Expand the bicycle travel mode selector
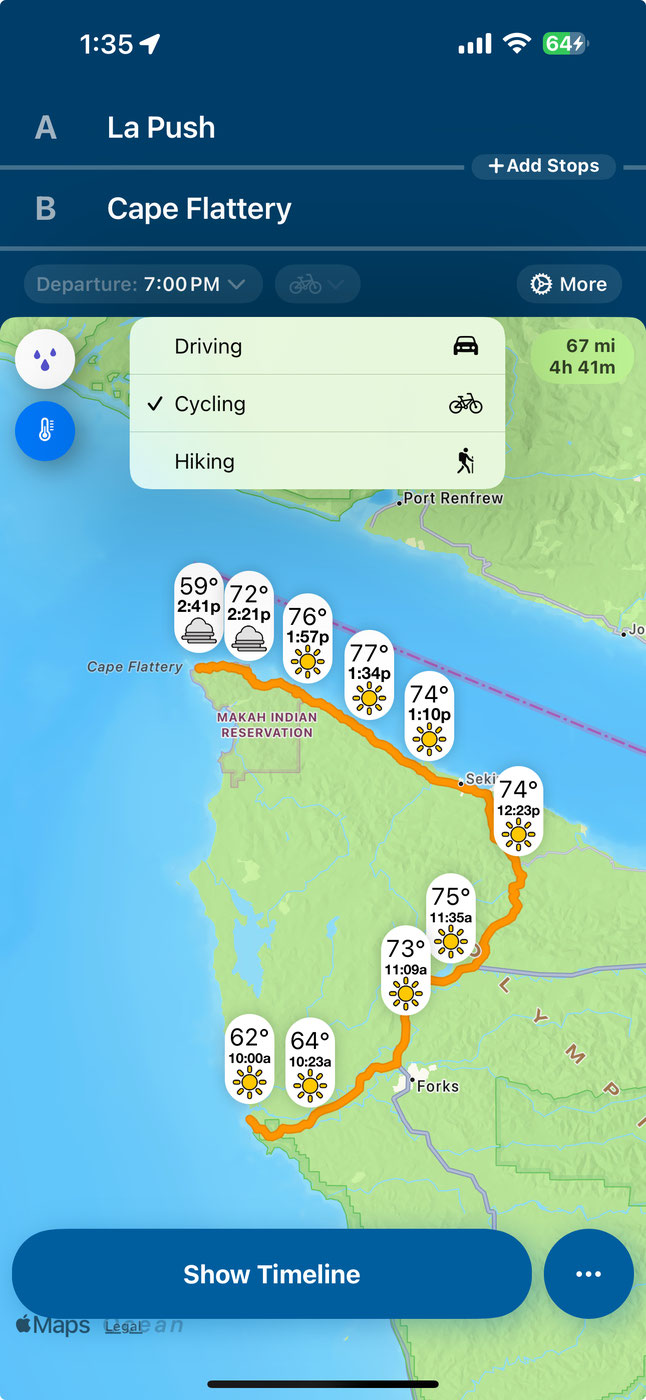This screenshot has width=646, height=1400. (317, 284)
